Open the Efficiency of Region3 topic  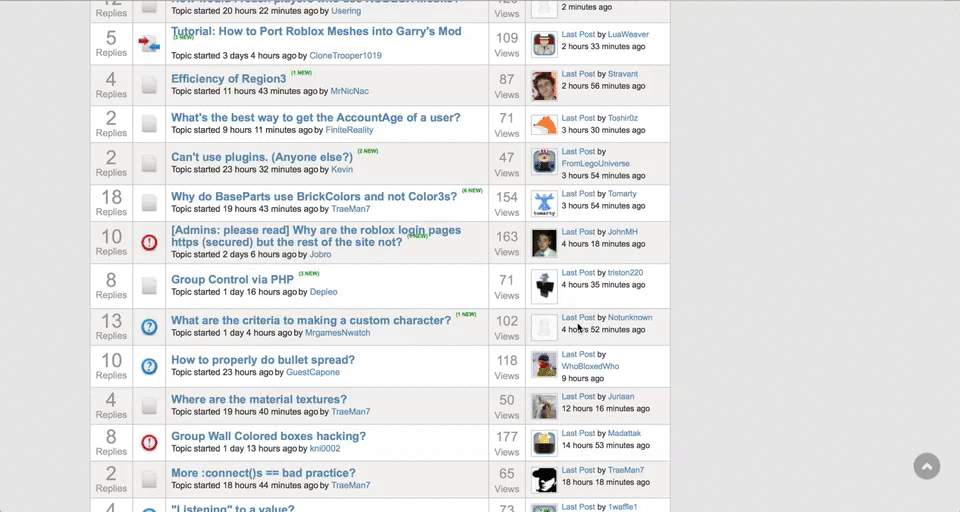click(228, 78)
